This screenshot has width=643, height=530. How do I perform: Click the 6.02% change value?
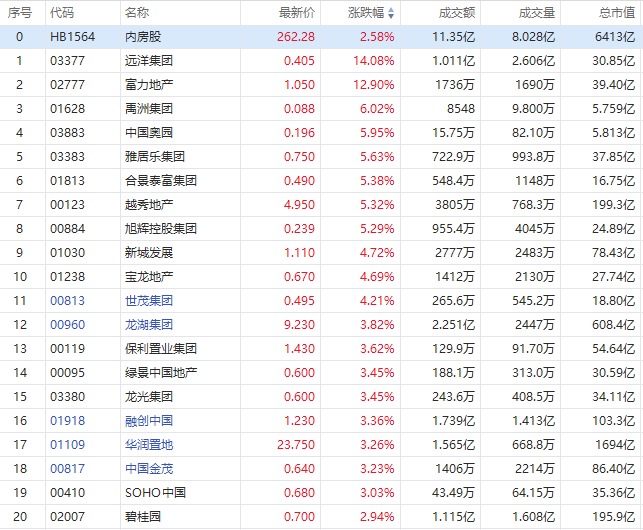click(x=377, y=109)
